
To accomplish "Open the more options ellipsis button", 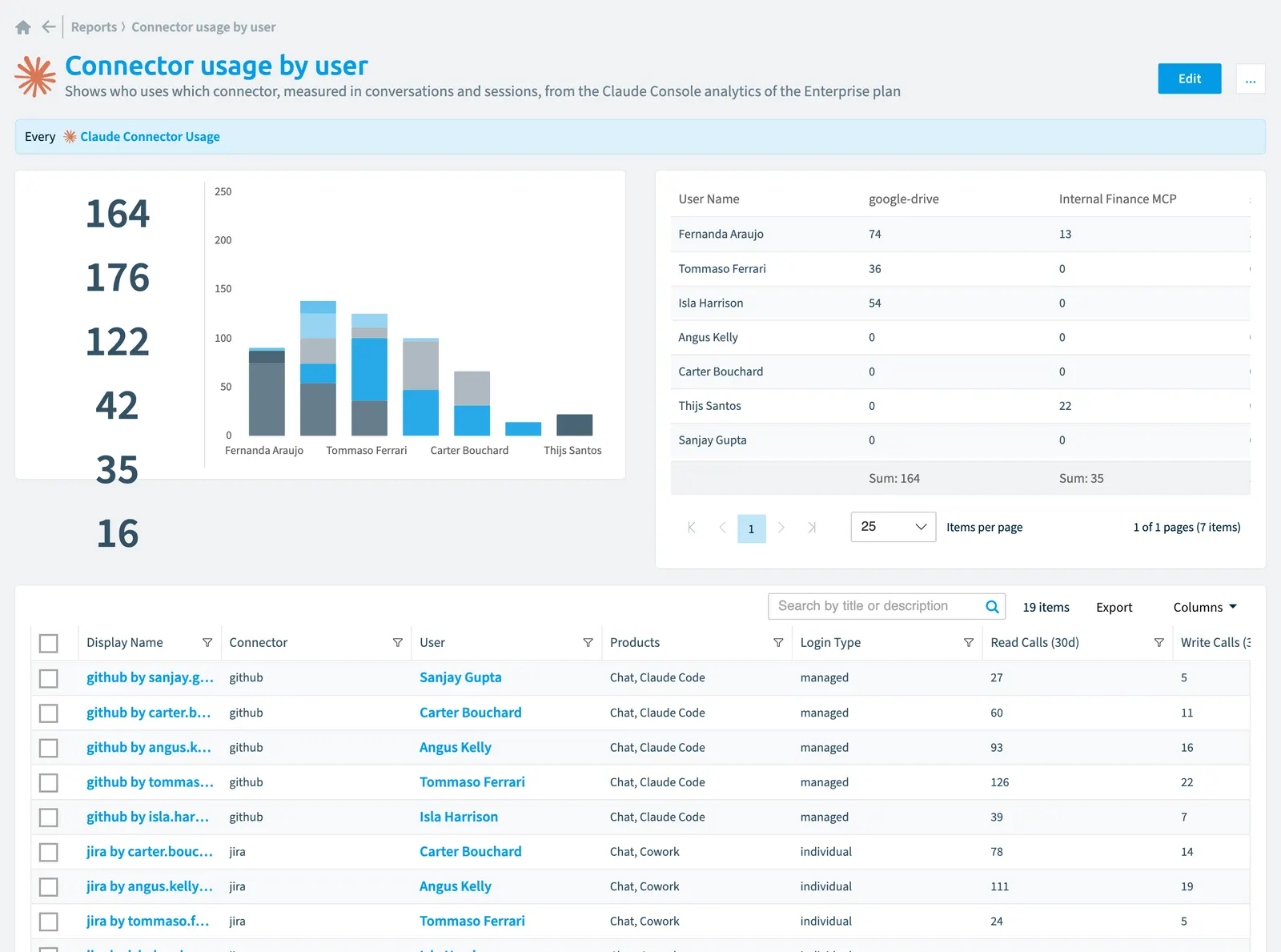I will click(x=1251, y=78).
